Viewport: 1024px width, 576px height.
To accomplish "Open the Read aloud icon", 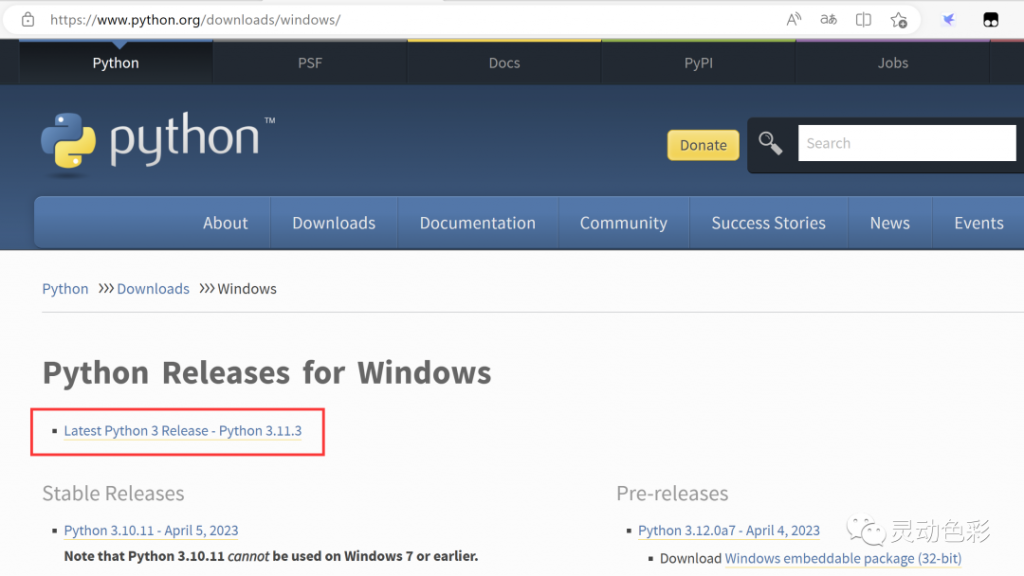I will [x=793, y=20].
